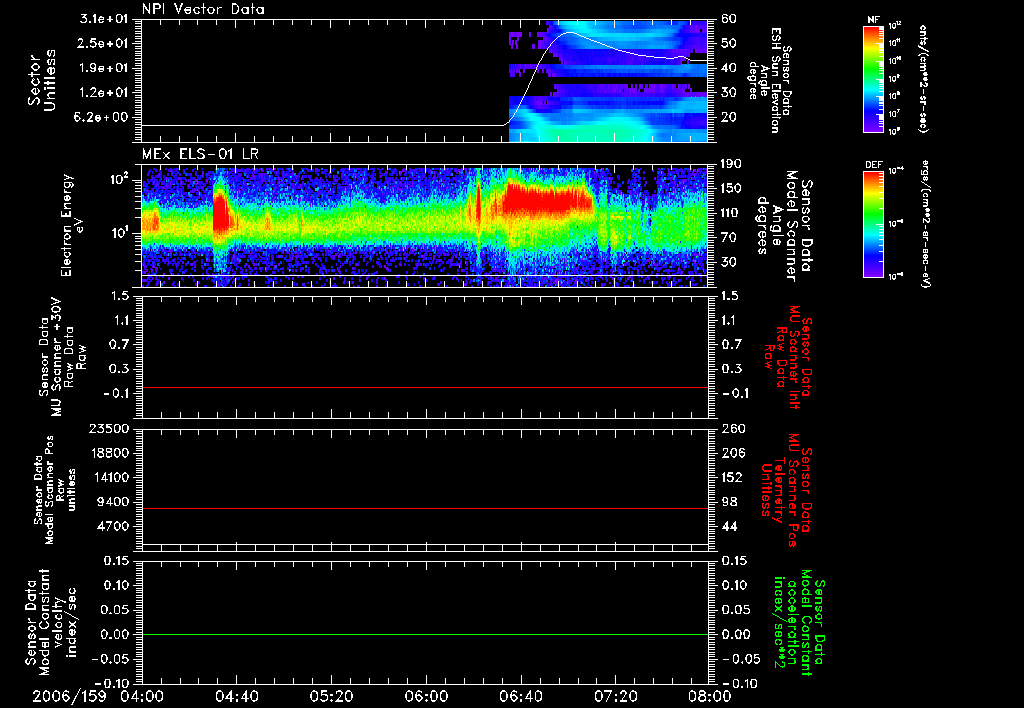Click the white sun elevation curve peak

pyautogui.click(x=569, y=32)
